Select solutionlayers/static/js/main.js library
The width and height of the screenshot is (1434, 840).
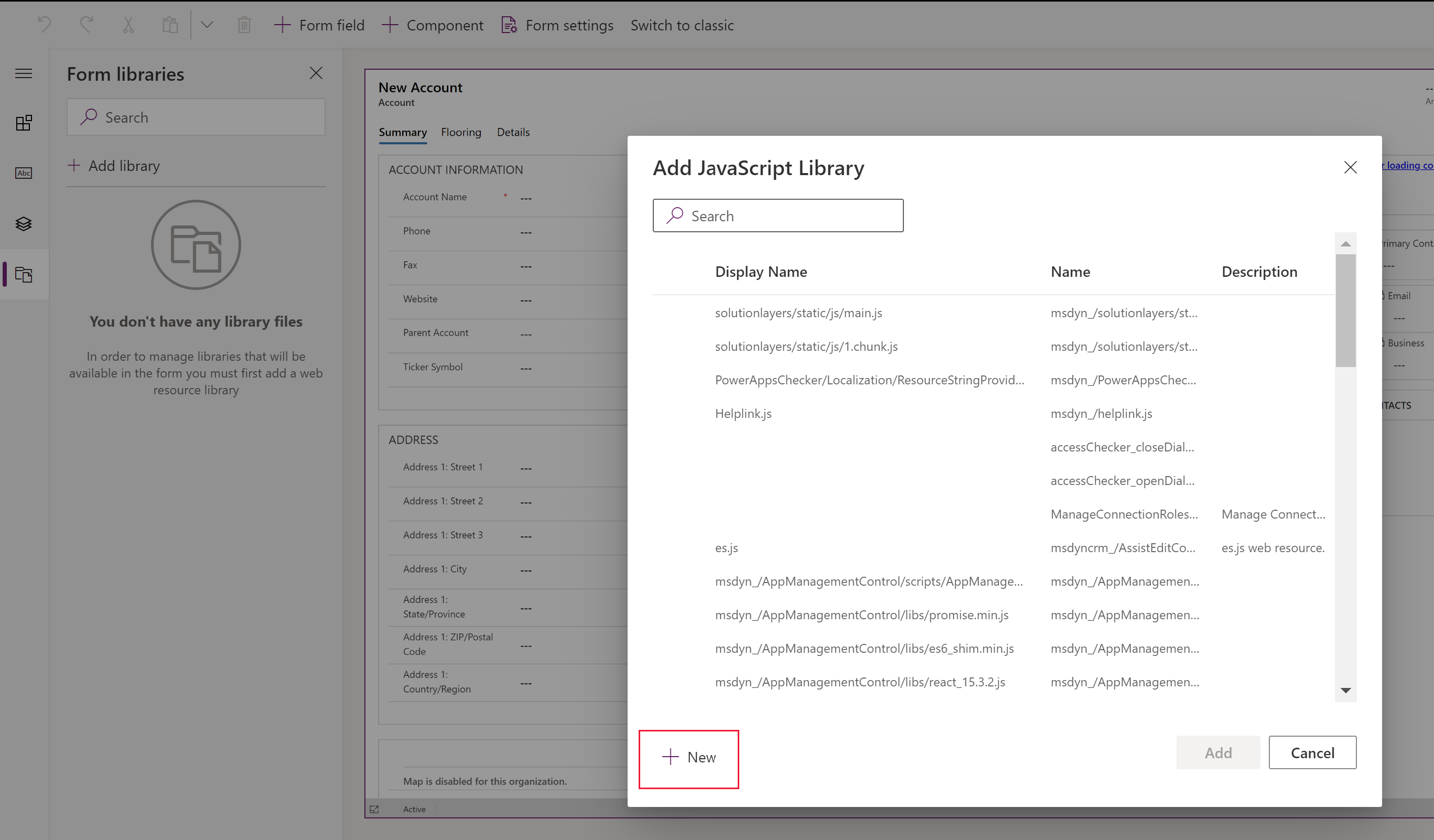tap(799, 312)
